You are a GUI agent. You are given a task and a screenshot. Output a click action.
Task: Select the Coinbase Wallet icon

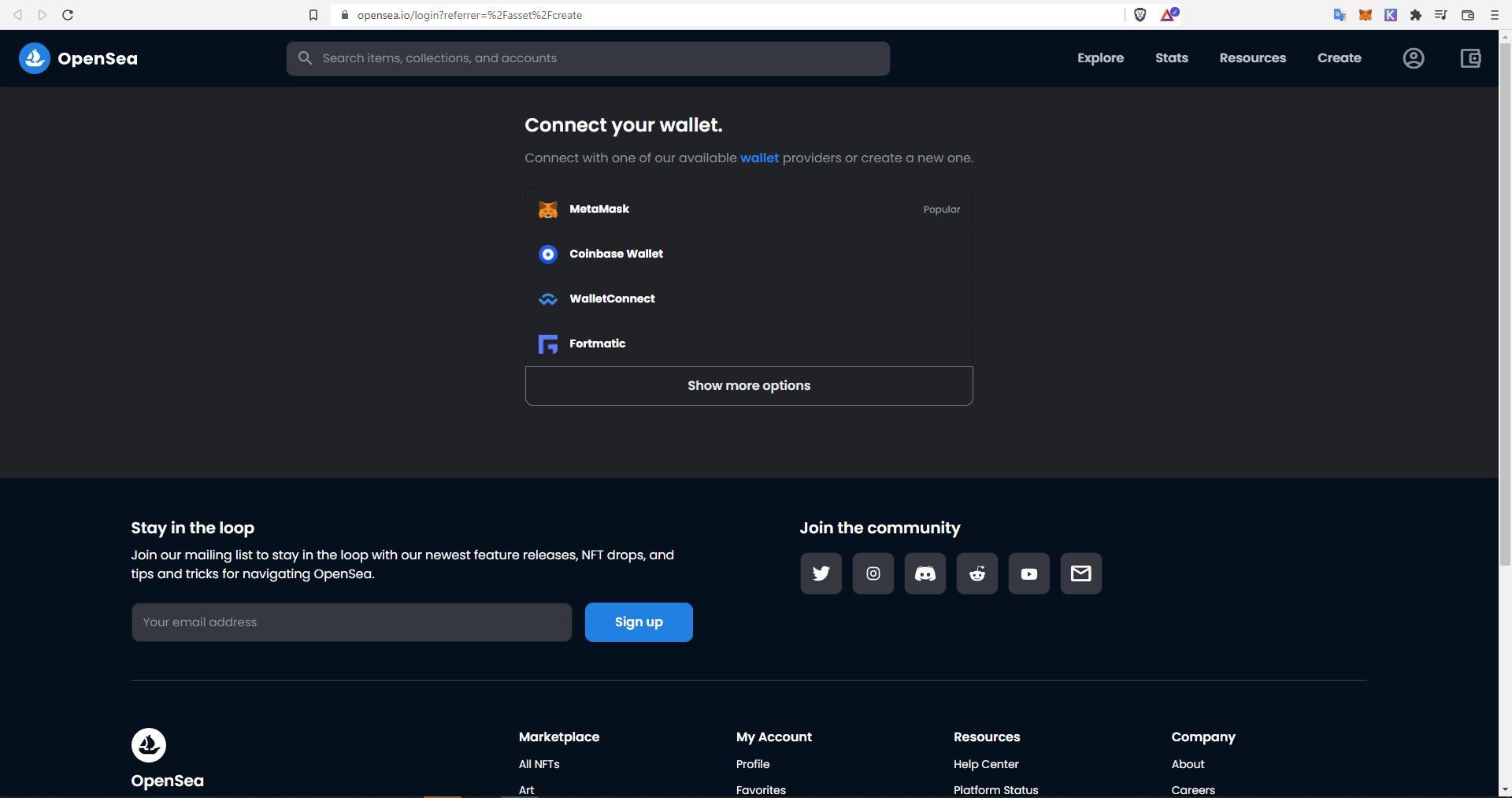(x=548, y=254)
